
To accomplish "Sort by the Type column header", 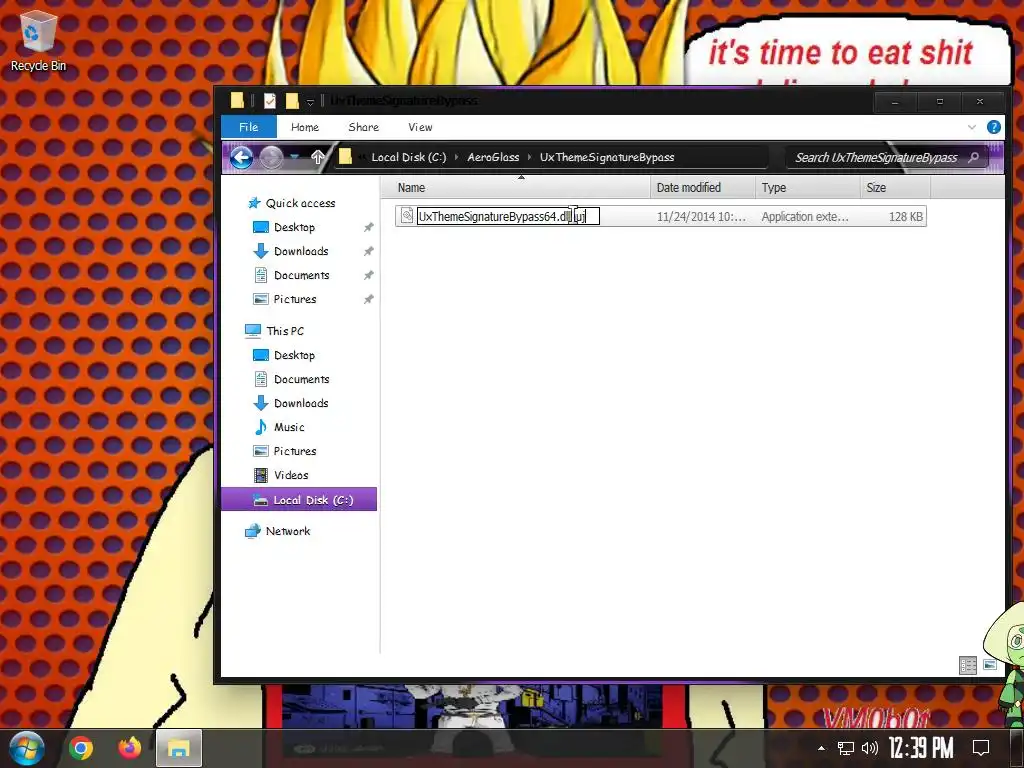I will point(808,187).
